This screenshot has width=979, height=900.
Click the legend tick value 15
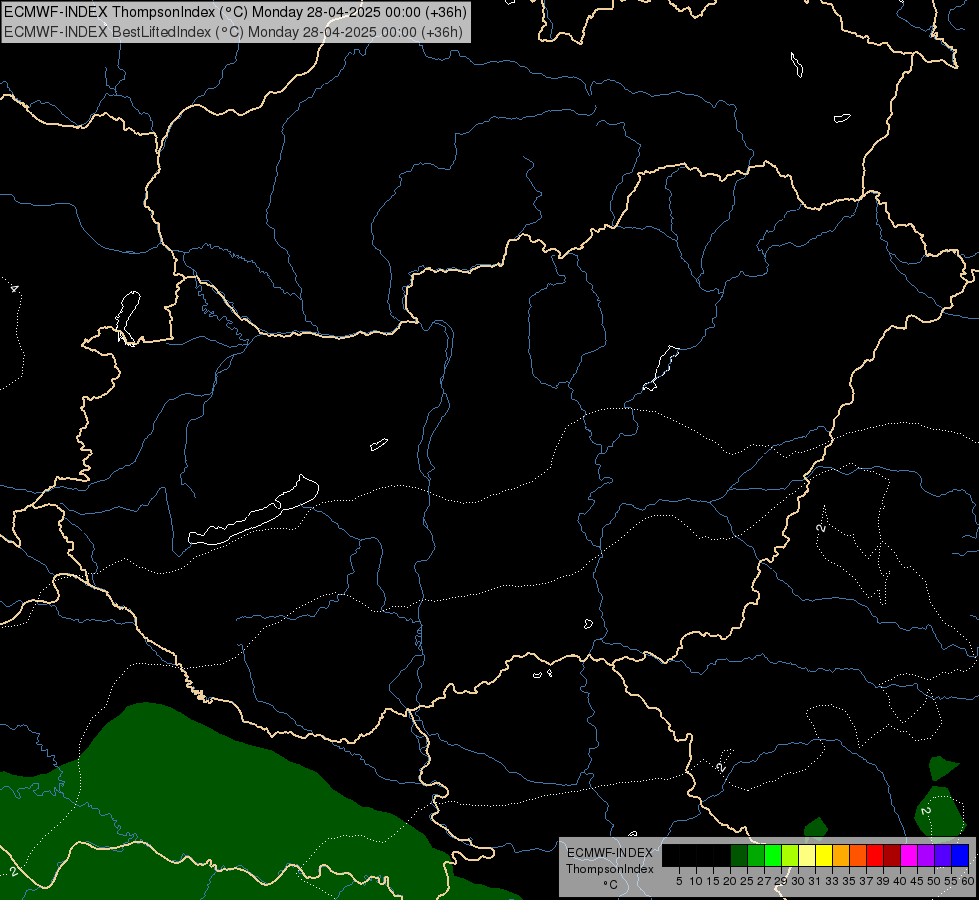713,881
